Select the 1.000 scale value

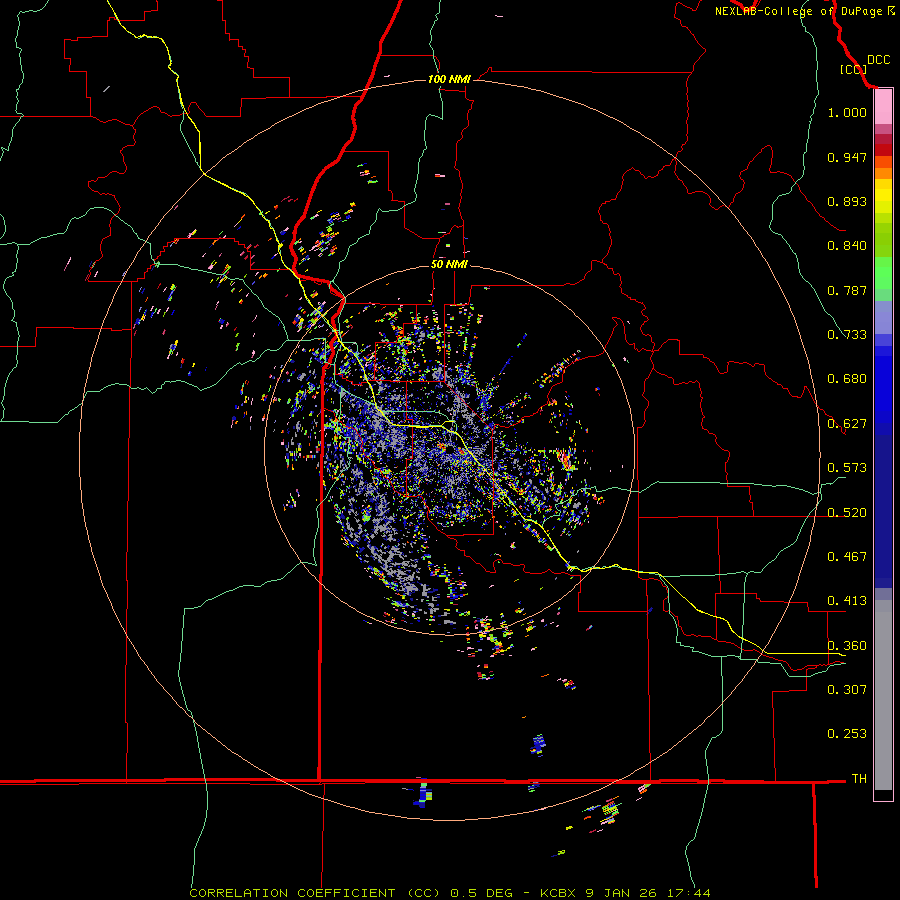click(x=847, y=112)
